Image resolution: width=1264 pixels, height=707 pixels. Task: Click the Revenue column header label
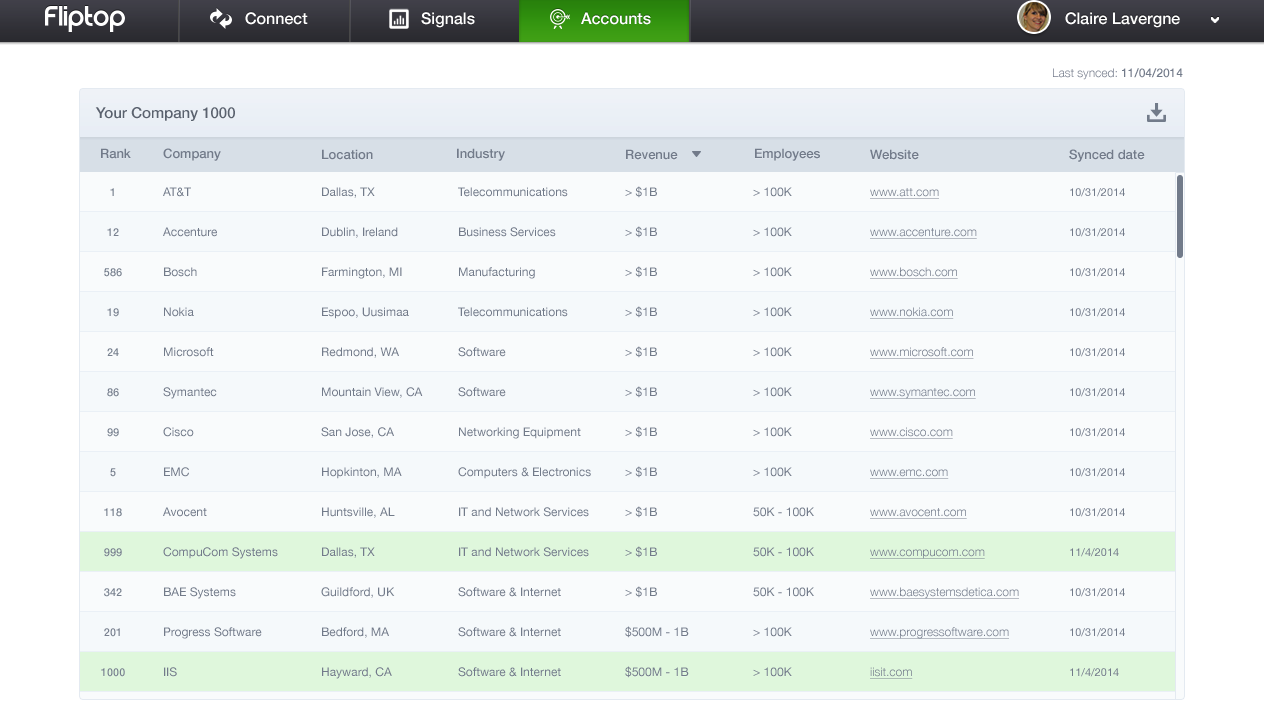(651, 155)
